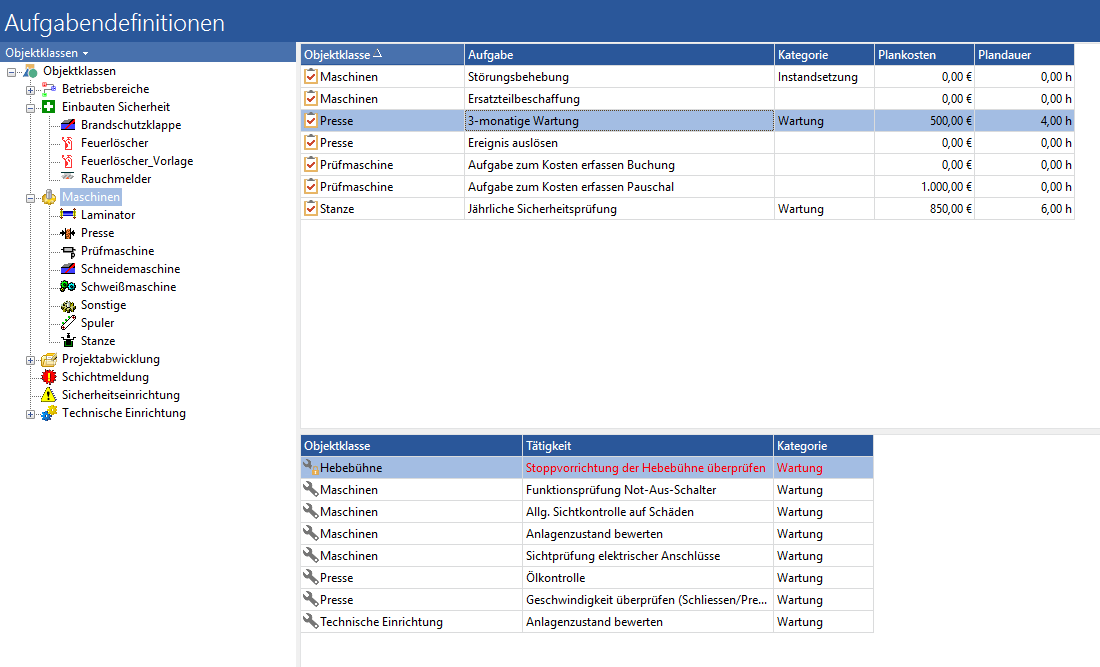Expand the Technische Einrichtung node
The width and height of the screenshot is (1100, 667).
[30, 415]
